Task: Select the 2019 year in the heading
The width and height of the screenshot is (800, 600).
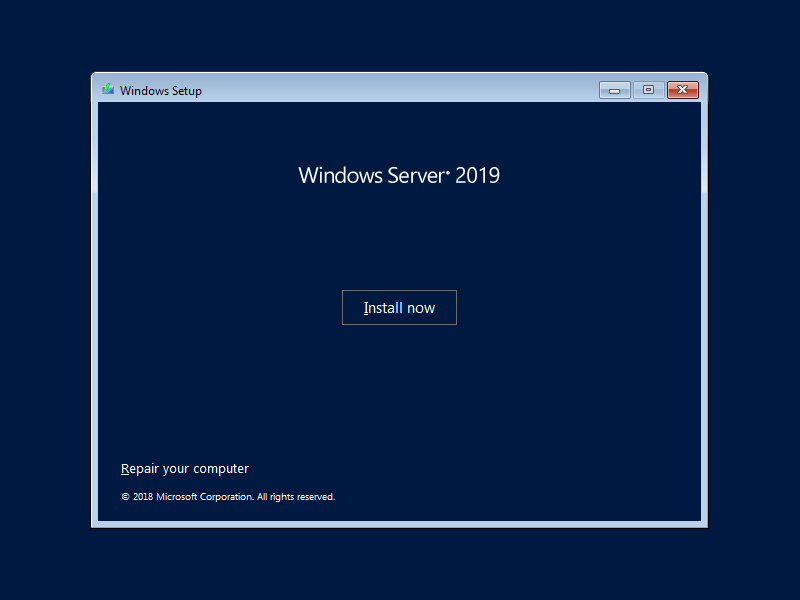Action: click(x=477, y=176)
